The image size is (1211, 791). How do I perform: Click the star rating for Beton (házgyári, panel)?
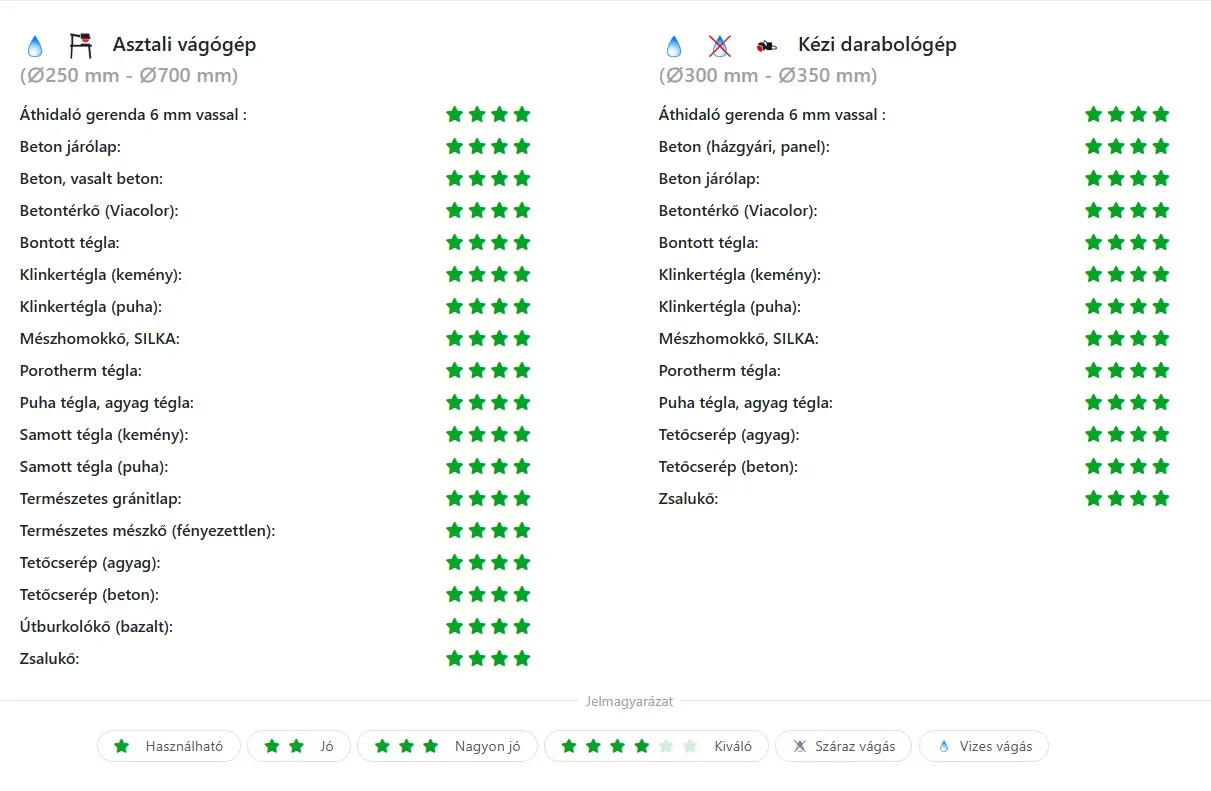click(x=1127, y=147)
